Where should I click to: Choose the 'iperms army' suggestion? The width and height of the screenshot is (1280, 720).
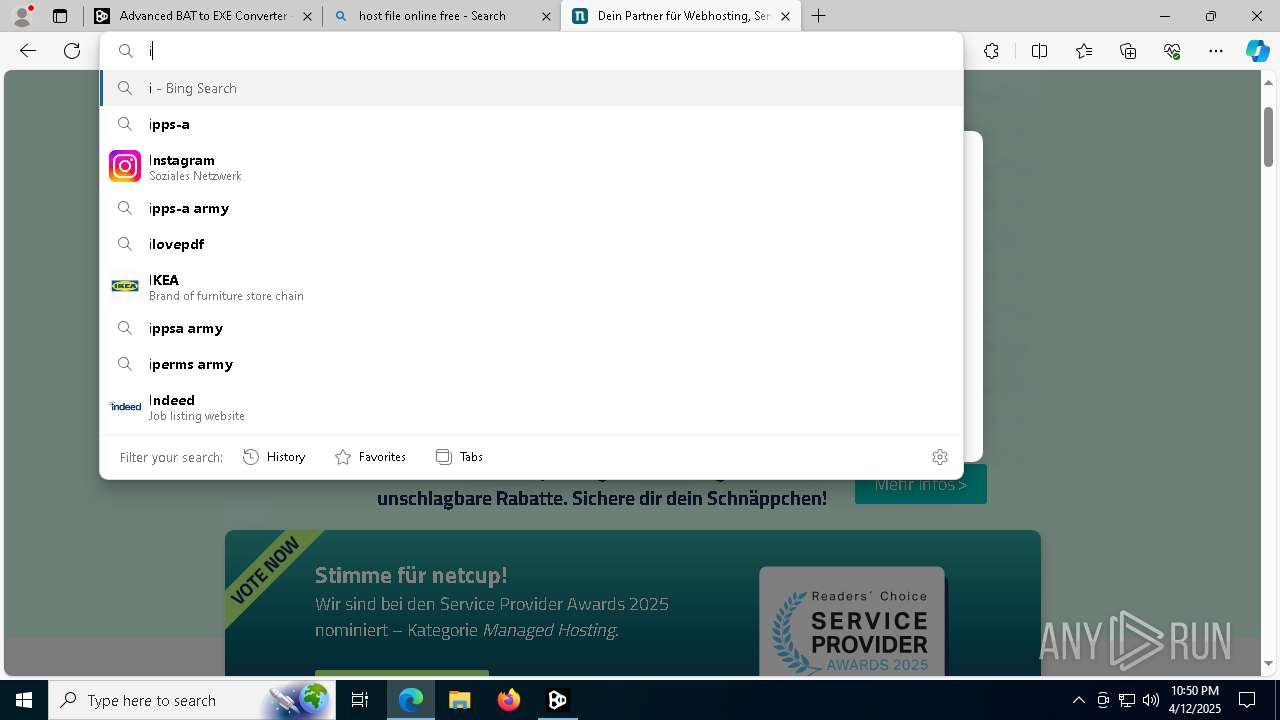pyautogui.click(x=531, y=364)
